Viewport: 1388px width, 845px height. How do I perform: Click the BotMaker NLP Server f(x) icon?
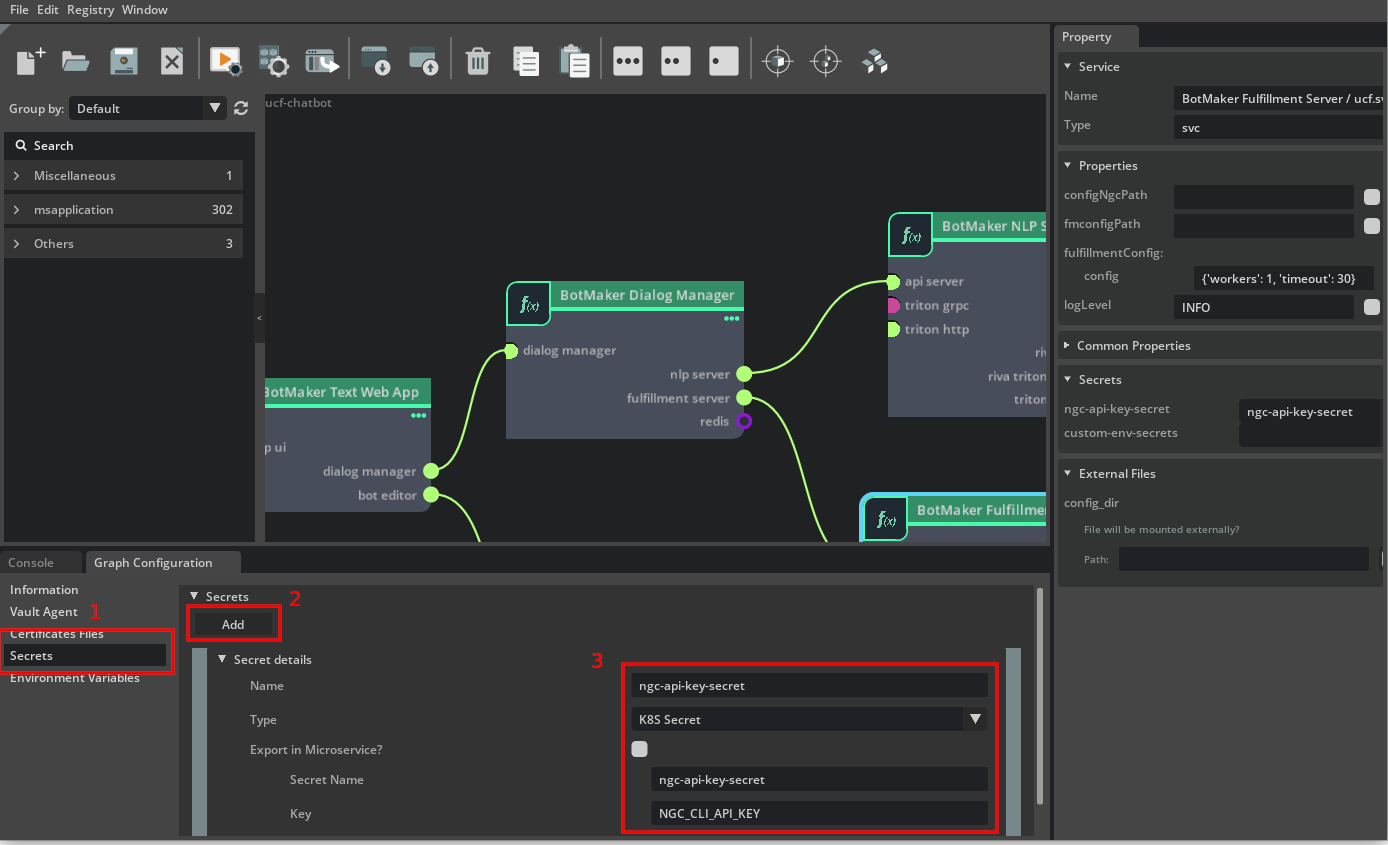tap(911, 235)
